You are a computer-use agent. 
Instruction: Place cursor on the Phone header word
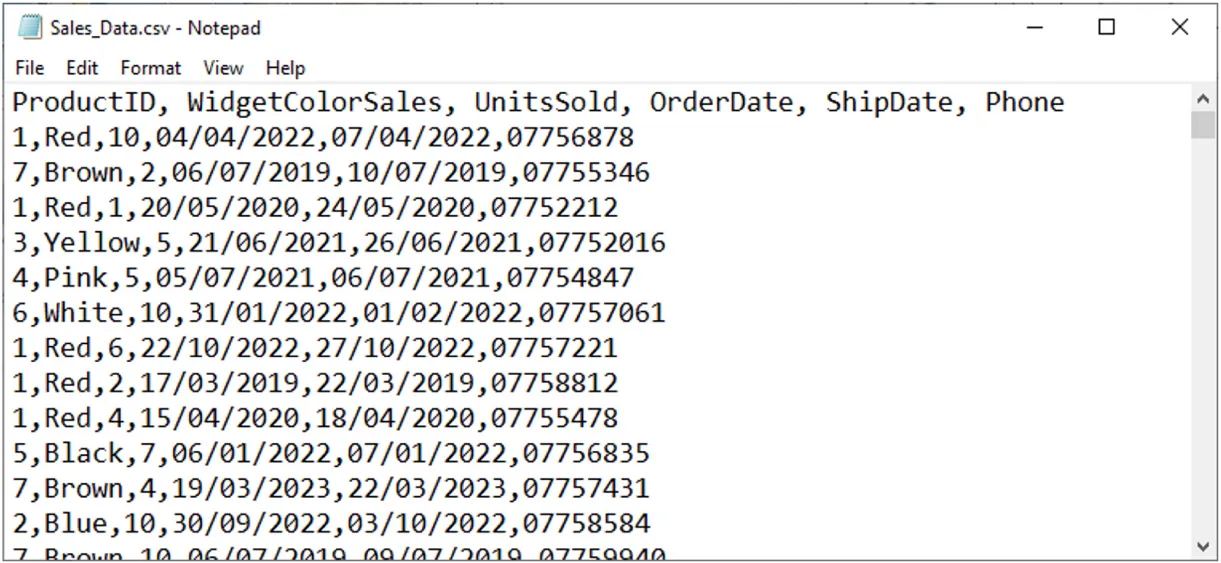coord(1025,102)
